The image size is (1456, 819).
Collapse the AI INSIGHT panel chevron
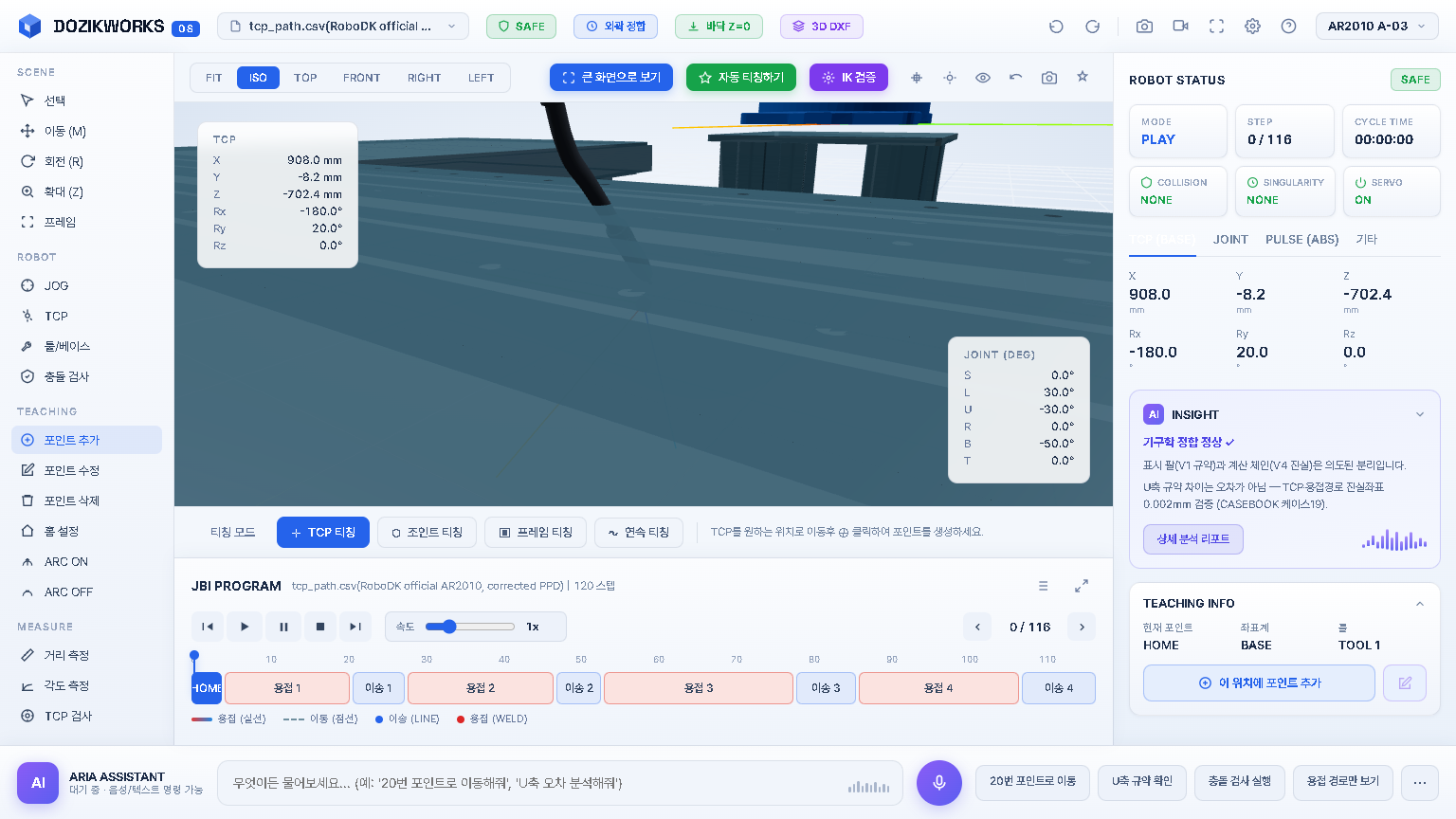(x=1420, y=414)
